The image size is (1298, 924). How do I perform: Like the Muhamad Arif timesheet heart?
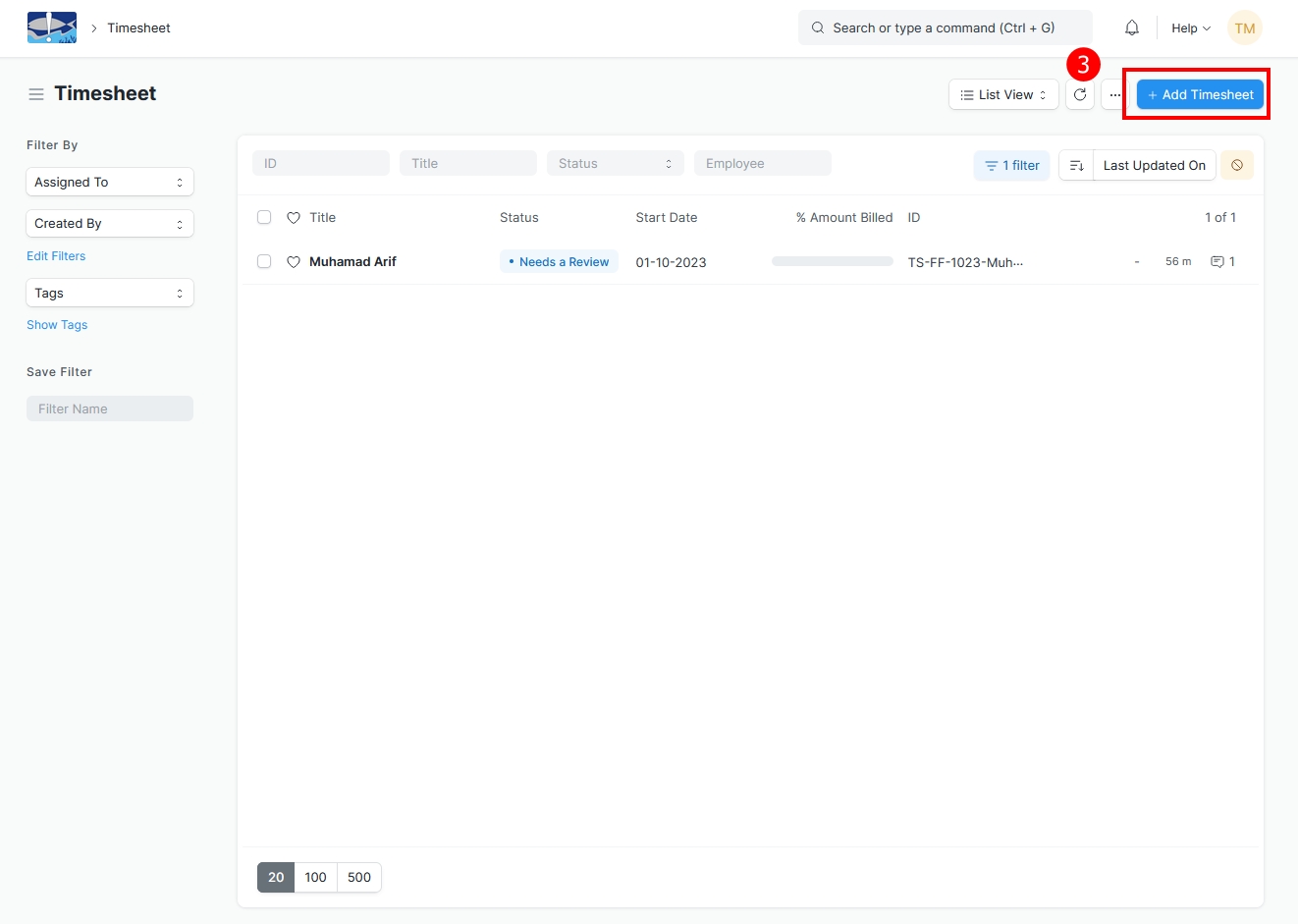pyautogui.click(x=293, y=262)
